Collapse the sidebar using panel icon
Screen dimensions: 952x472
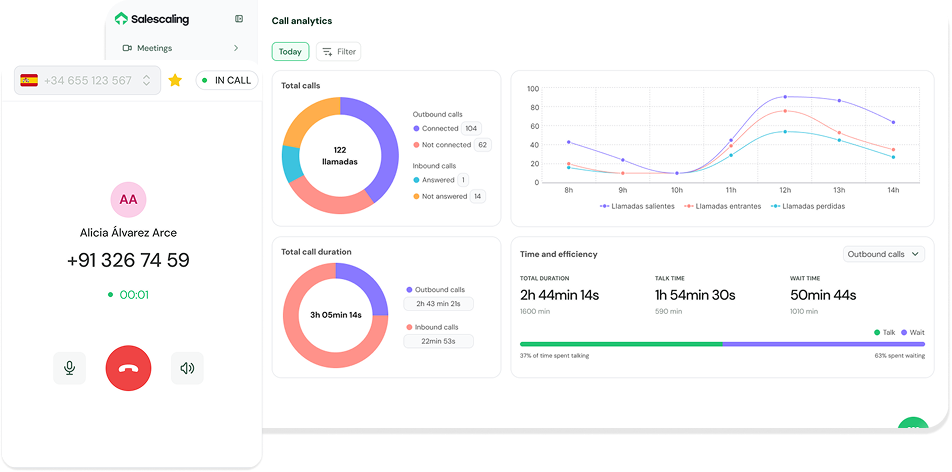pos(238,19)
